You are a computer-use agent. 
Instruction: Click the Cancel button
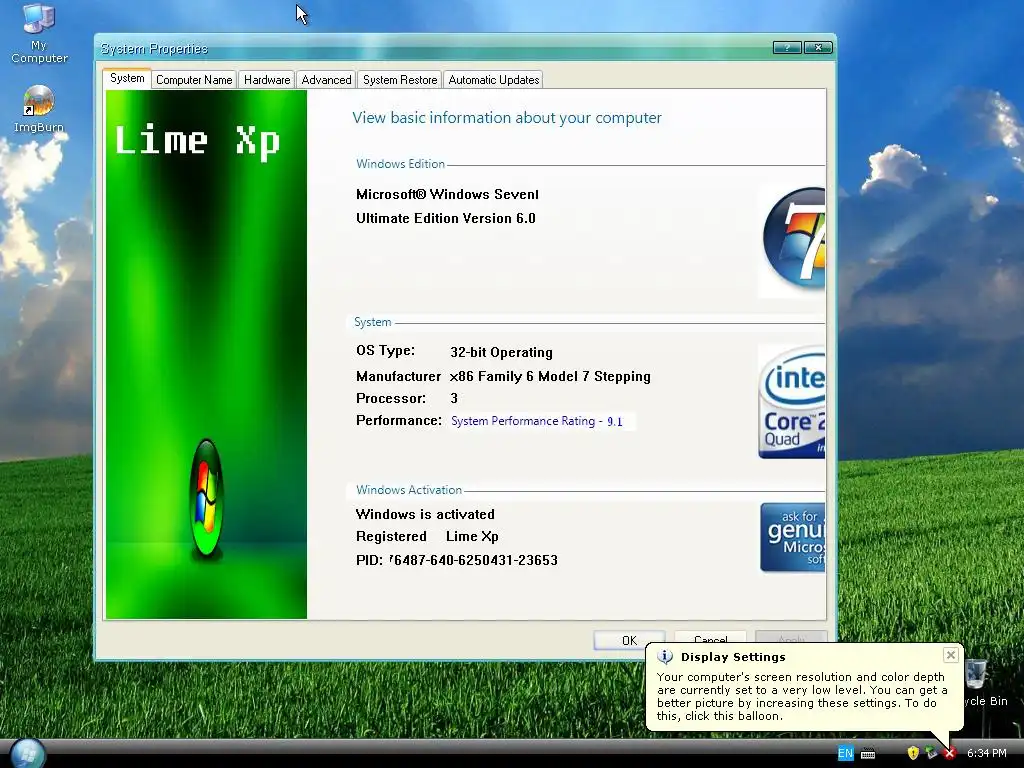711,638
